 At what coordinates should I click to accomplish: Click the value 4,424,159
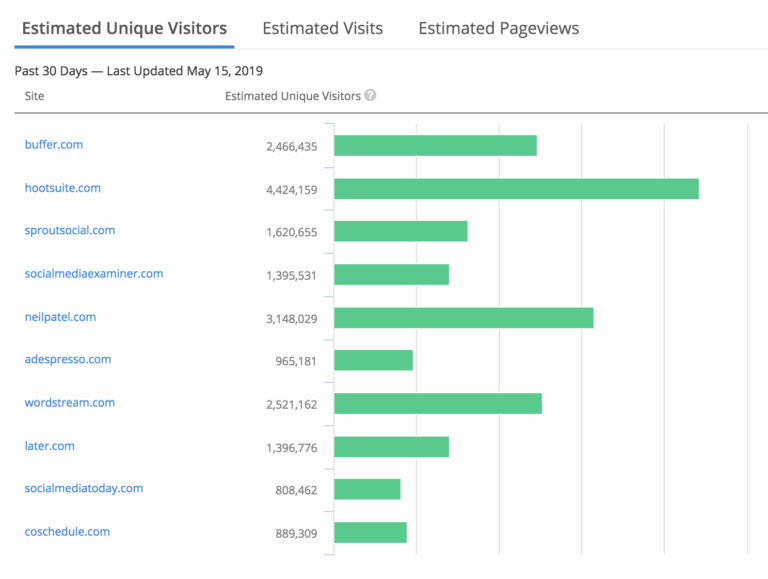(x=291, y=190)
